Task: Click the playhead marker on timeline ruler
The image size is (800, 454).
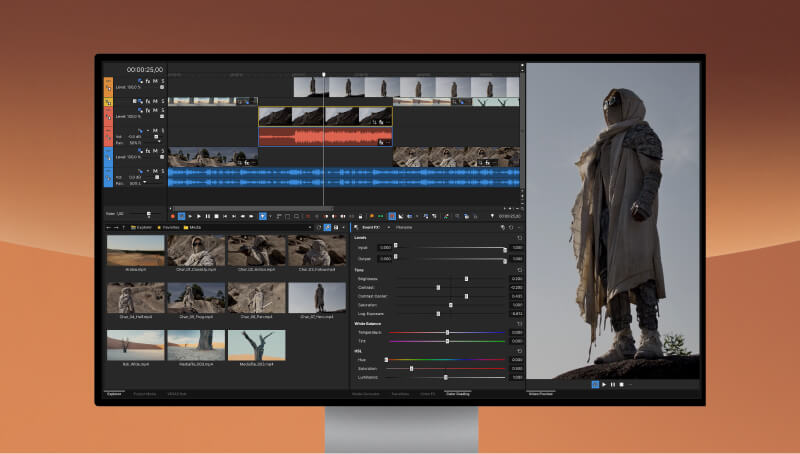Action: coord(323,74)
